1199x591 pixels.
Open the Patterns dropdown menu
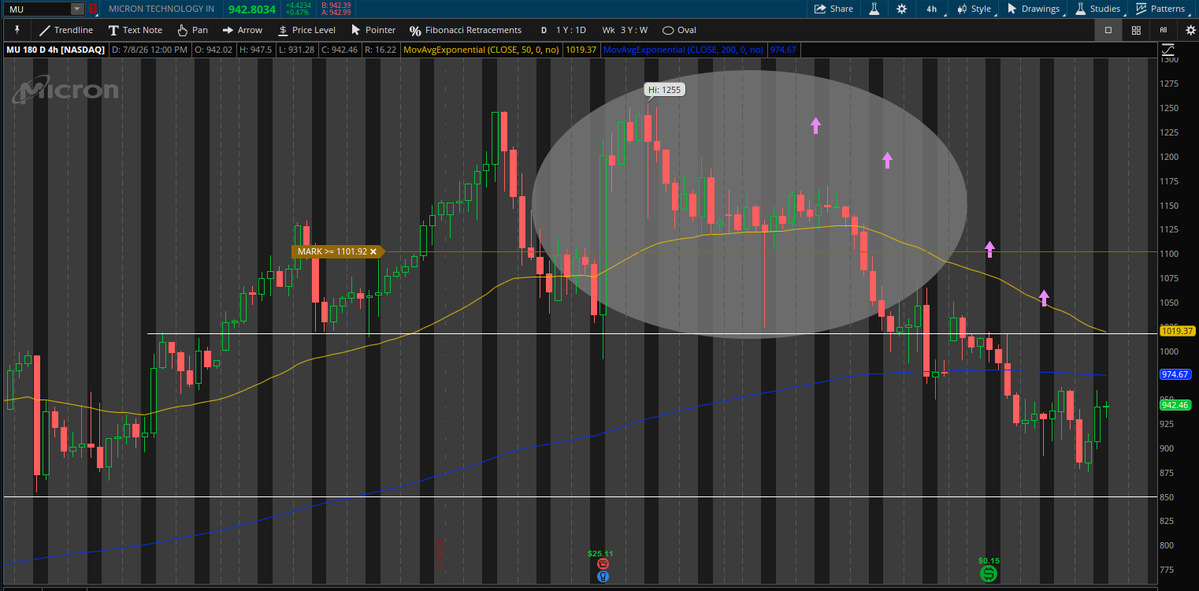pyautogui.click(x=1161, y=9)
